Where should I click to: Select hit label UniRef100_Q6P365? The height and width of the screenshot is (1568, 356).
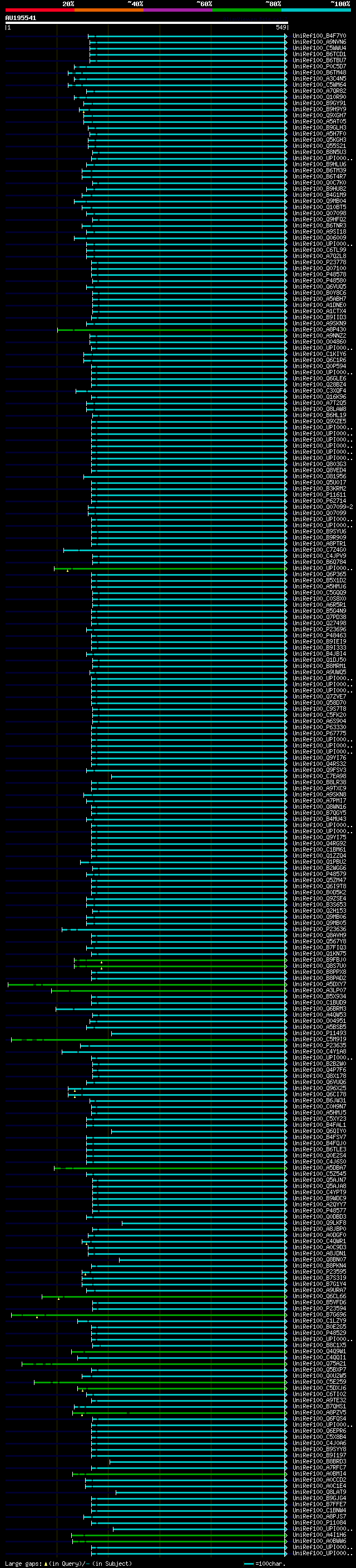[319, 575]
